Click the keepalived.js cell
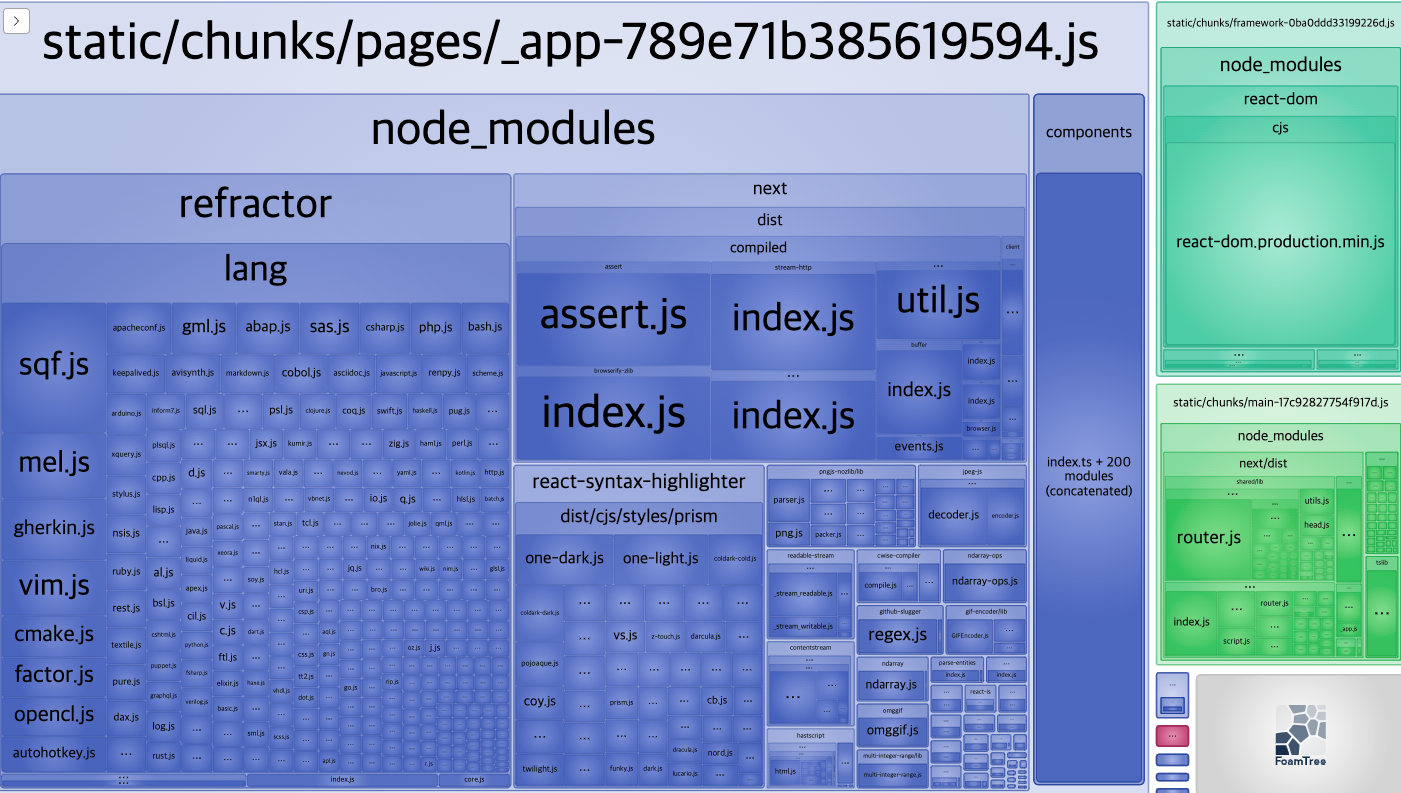Screen dimensions: 1401x793 (136, 373)
